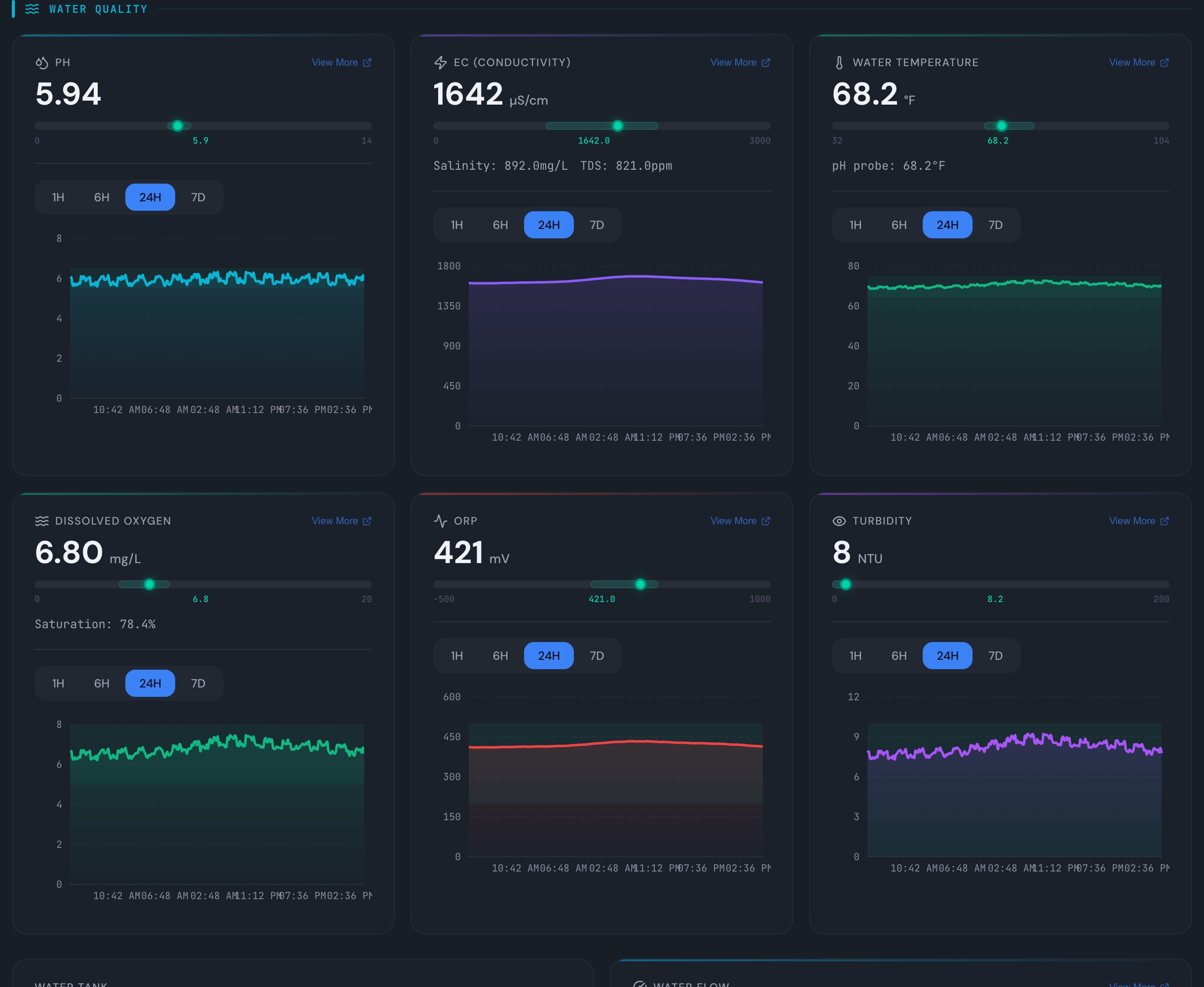Click the 1642 µS/cm conductivity reading
The height and width of the screenshot is (987, 1204).
(x=490, y=94)
